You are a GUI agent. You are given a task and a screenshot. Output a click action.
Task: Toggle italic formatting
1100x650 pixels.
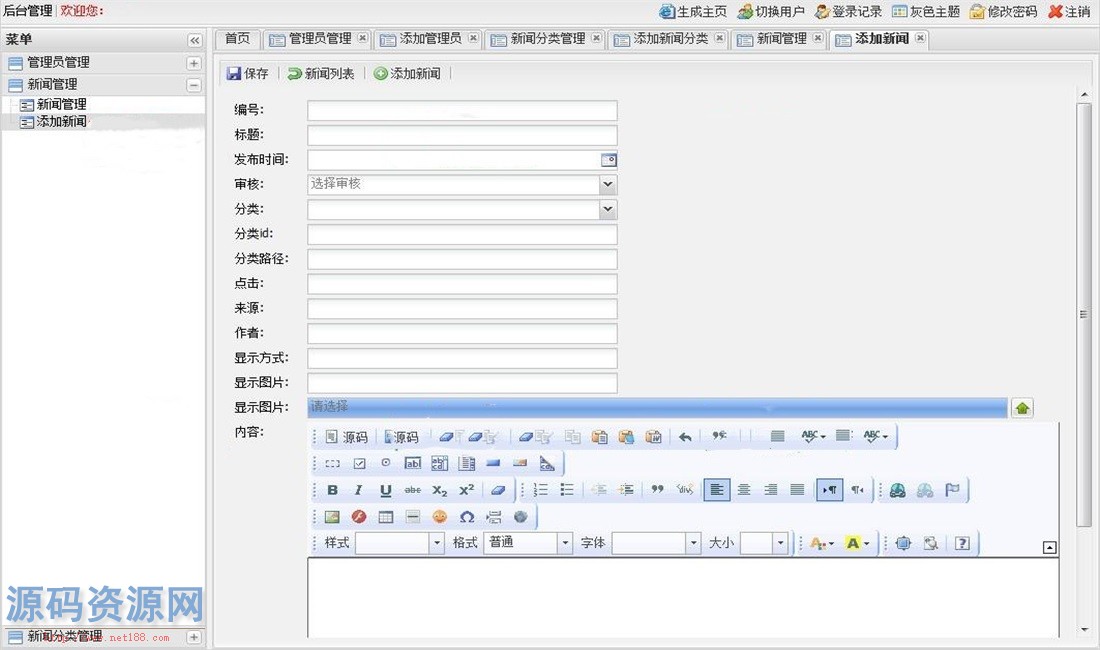(359, 490)
